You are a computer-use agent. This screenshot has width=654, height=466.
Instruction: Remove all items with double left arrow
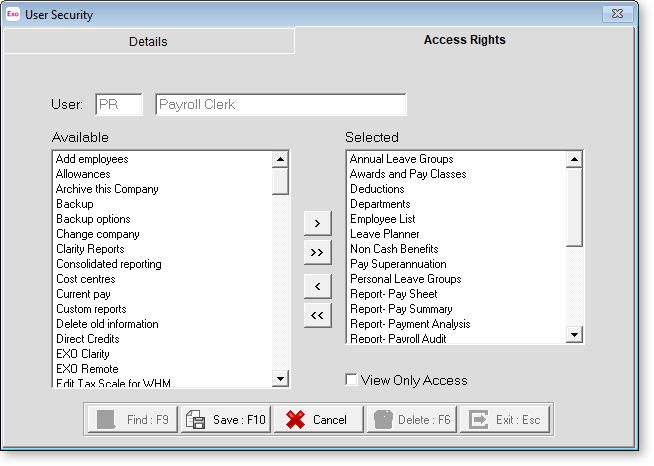coord(317,317)
